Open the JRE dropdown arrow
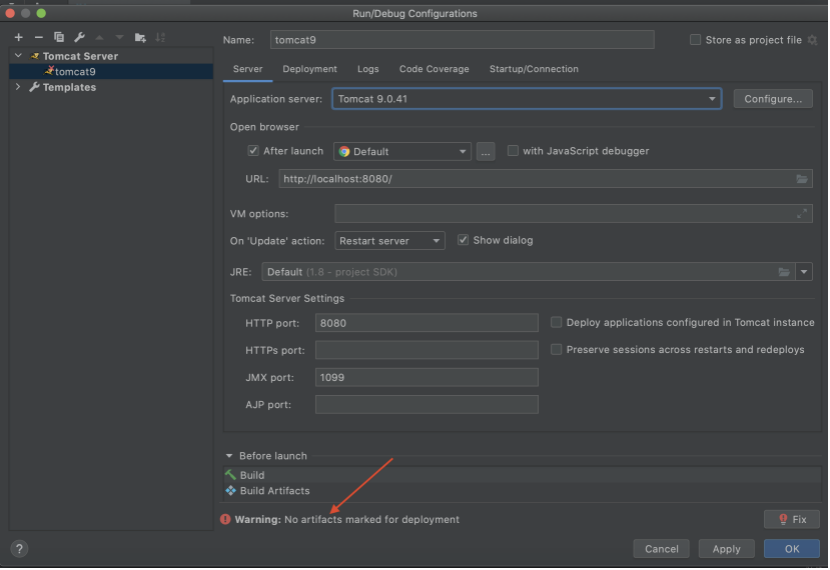 coord(804,272)
